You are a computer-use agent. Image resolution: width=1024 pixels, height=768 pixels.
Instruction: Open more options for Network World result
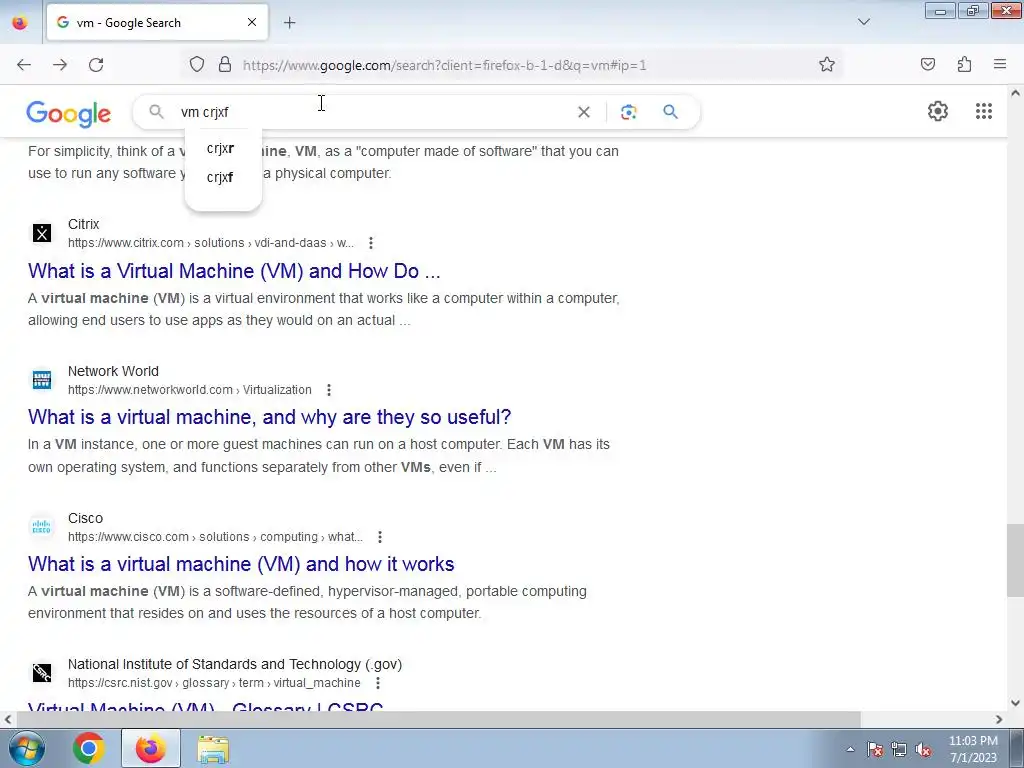[328, 390]
